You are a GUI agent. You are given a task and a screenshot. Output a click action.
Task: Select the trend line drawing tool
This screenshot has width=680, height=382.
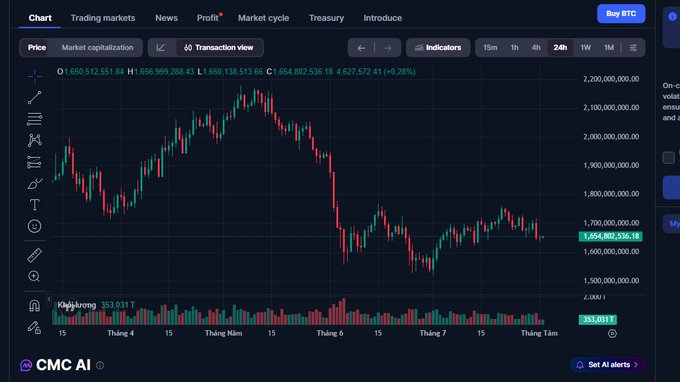click(34, 98)
